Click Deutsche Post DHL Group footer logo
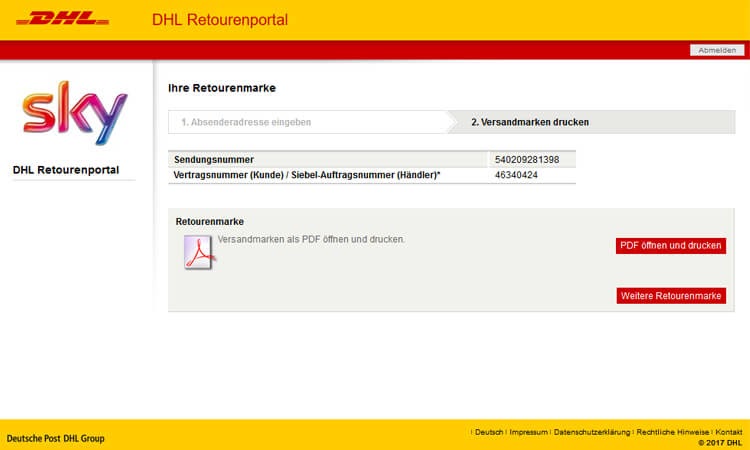 coord(55,439)
